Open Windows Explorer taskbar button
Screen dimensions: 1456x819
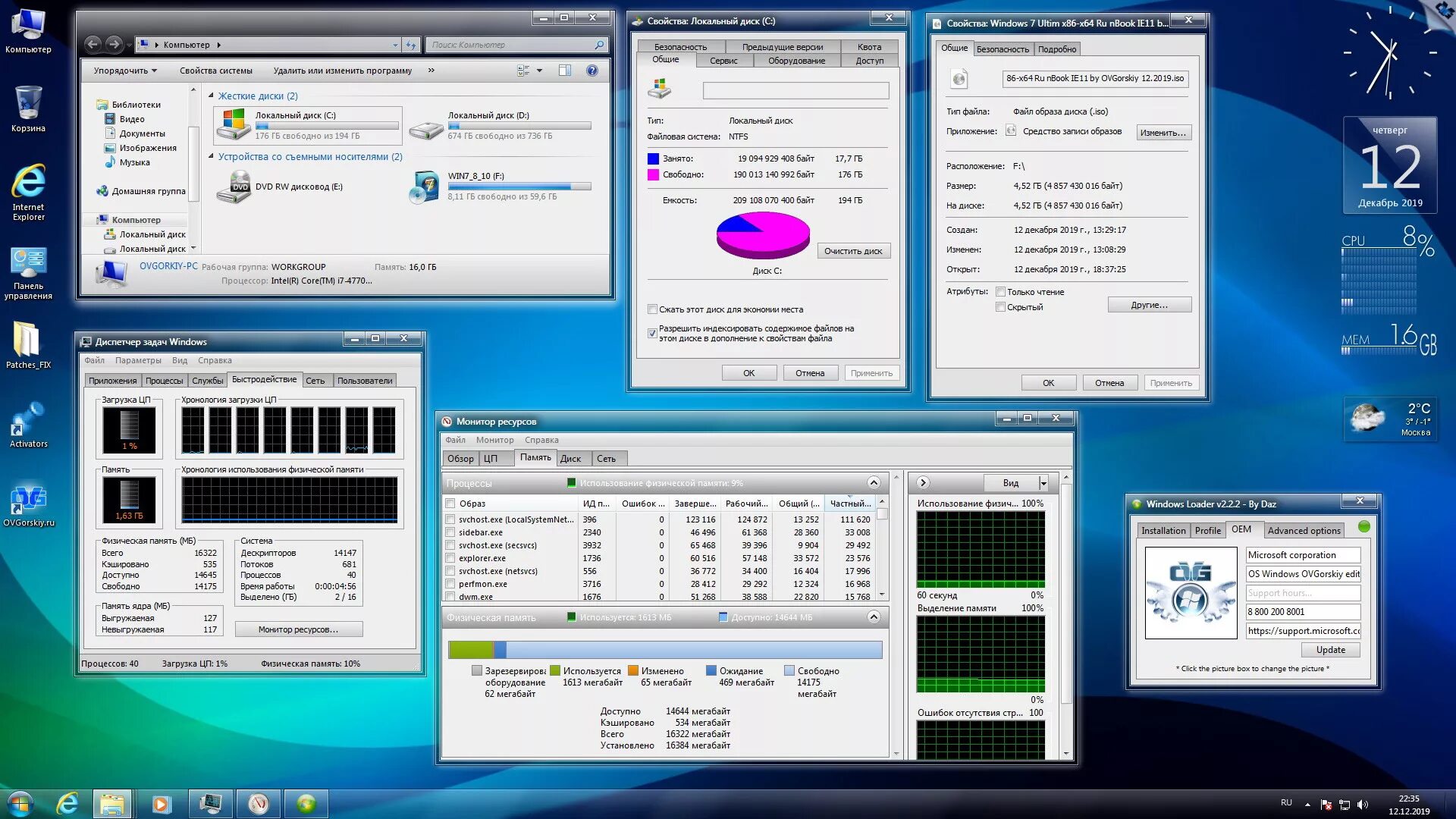tap(112, 803)
